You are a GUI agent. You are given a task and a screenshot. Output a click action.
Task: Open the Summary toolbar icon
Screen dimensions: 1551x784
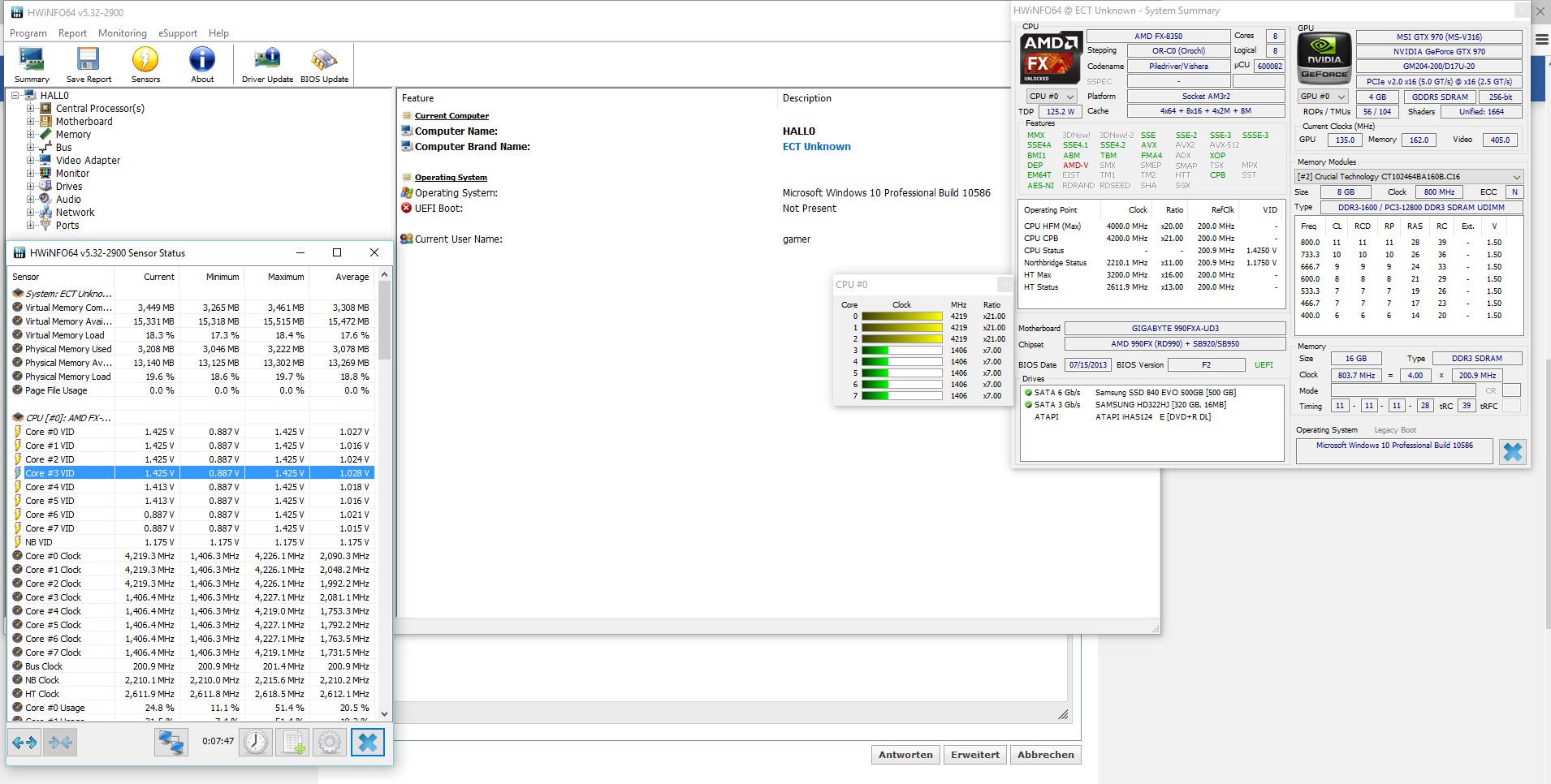click(x=32, y=64)
